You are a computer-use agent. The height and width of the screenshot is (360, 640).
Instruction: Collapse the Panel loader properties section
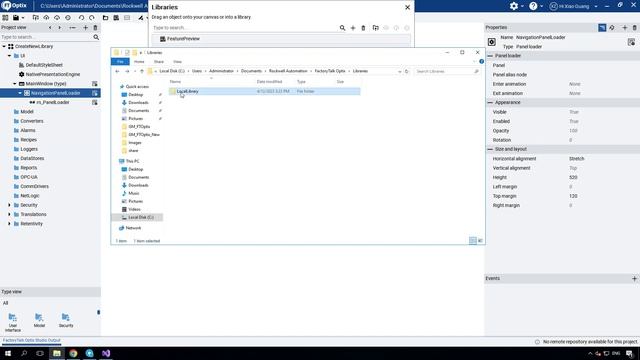[490, 56]
